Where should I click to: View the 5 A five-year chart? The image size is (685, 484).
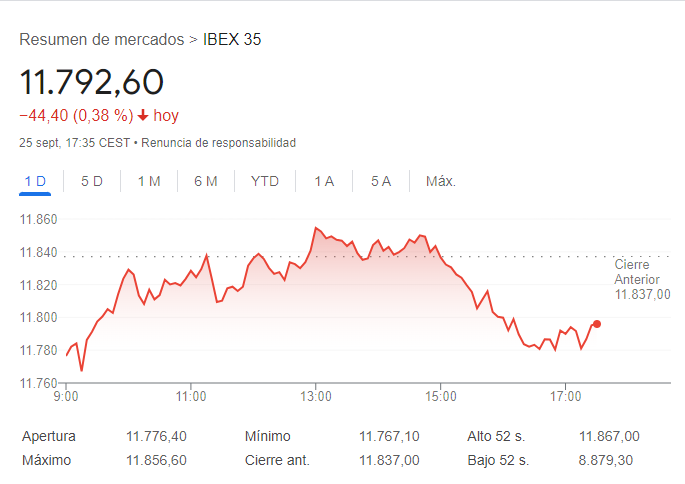381,181
